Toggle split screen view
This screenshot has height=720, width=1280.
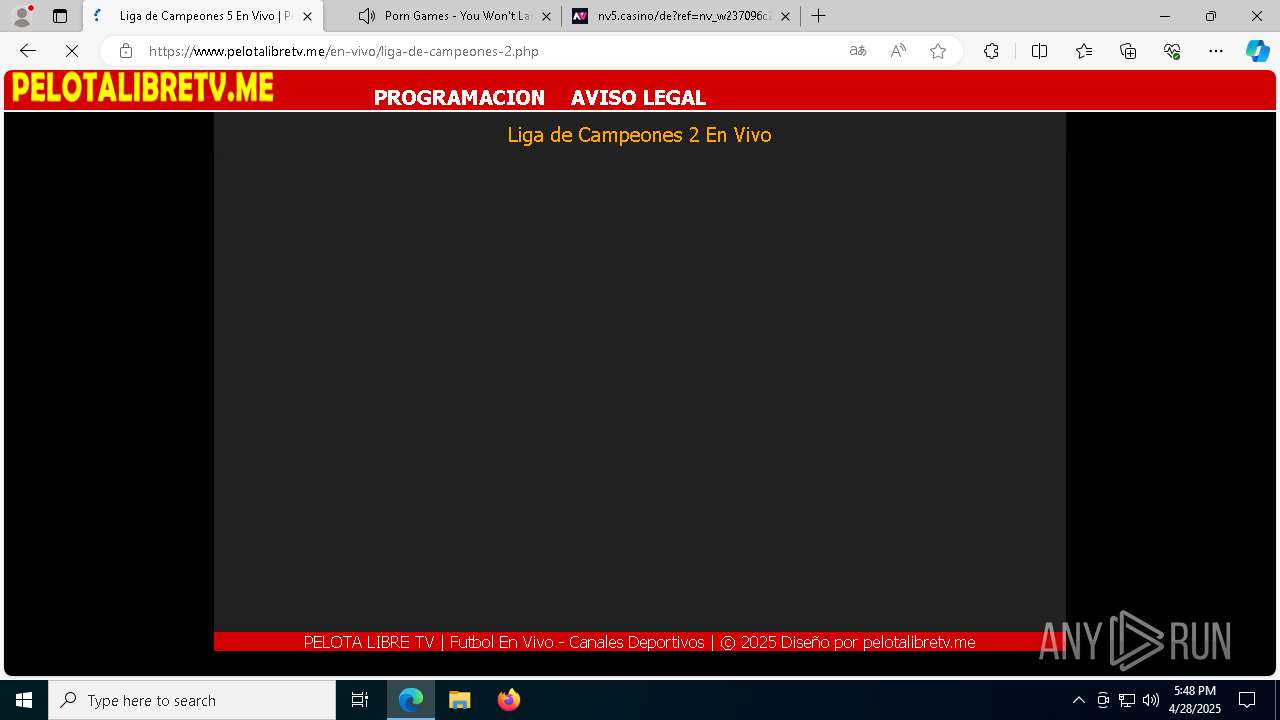pyautogui.click(x=1039, y=51)
